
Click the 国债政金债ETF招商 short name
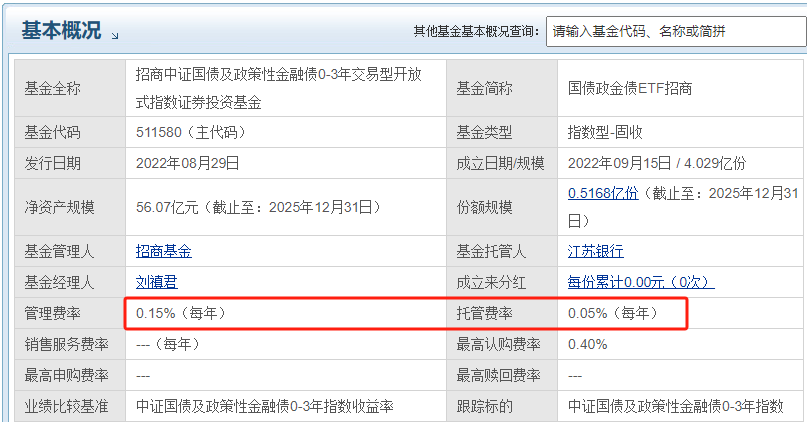click(x=630, y=88)
